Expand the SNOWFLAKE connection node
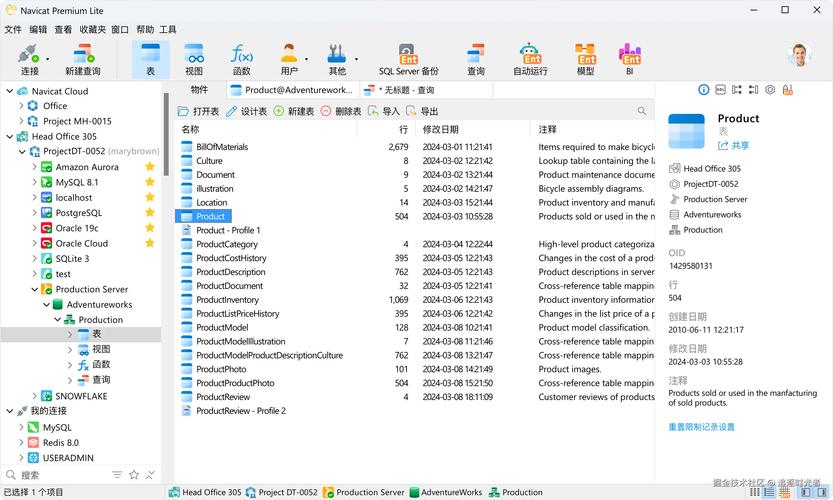This screenshot has width=833, height=500. click(34, 396)
